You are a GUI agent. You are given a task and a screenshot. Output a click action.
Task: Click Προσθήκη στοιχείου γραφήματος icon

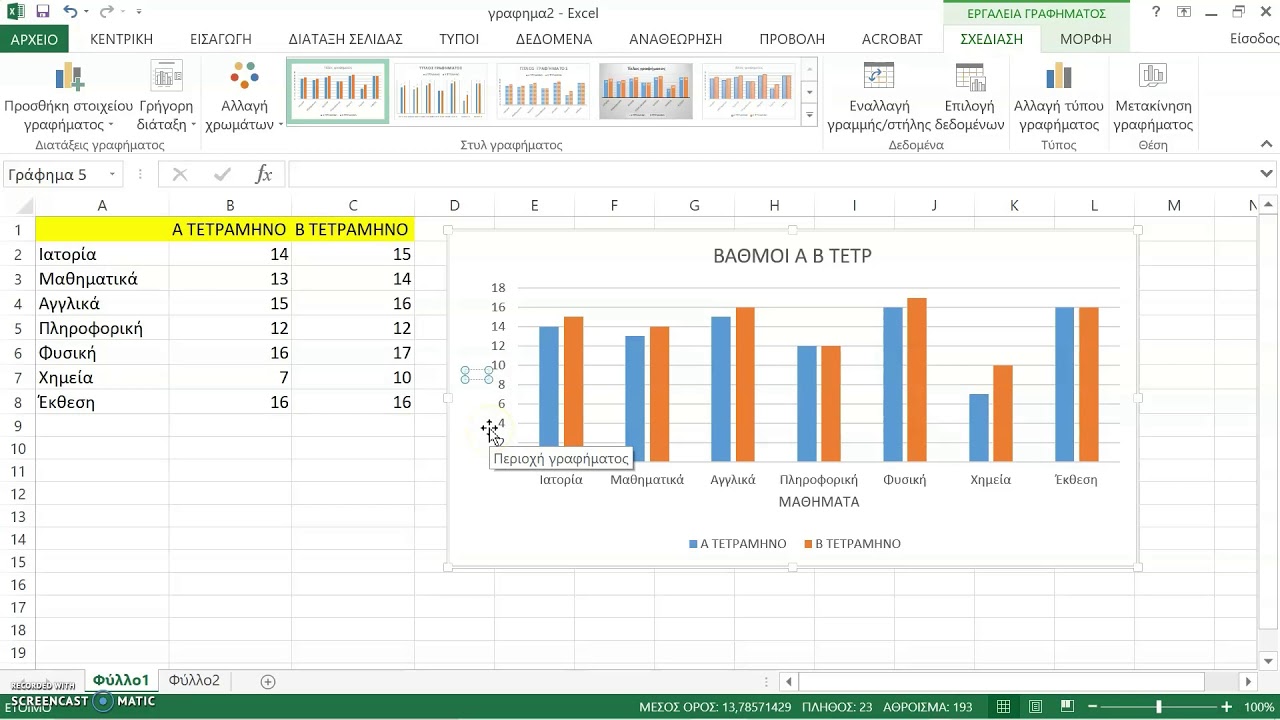68,77
